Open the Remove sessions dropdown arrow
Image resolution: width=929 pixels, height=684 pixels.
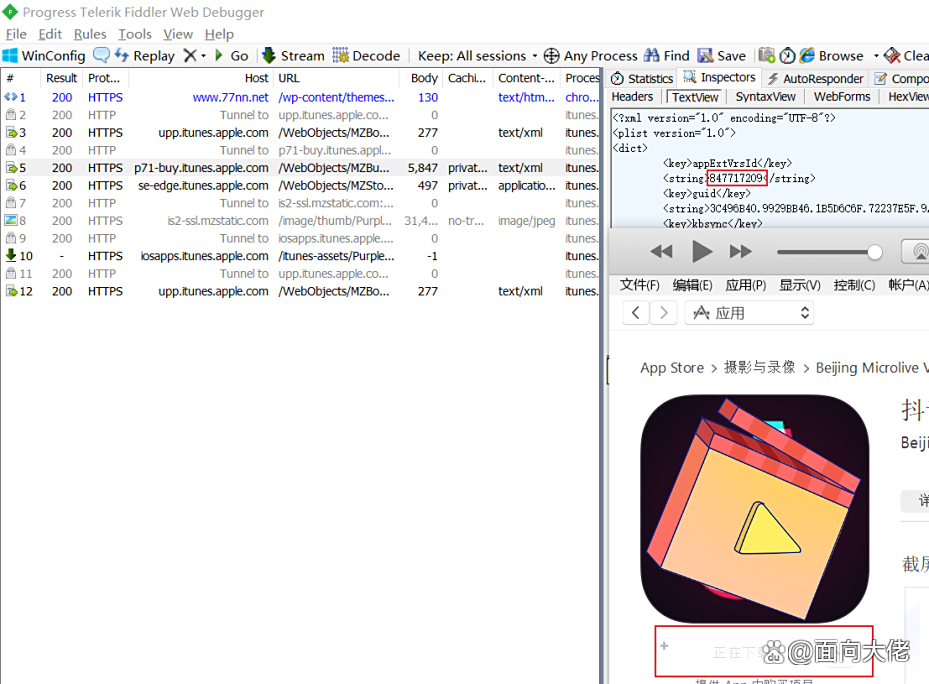click(203, 56)
